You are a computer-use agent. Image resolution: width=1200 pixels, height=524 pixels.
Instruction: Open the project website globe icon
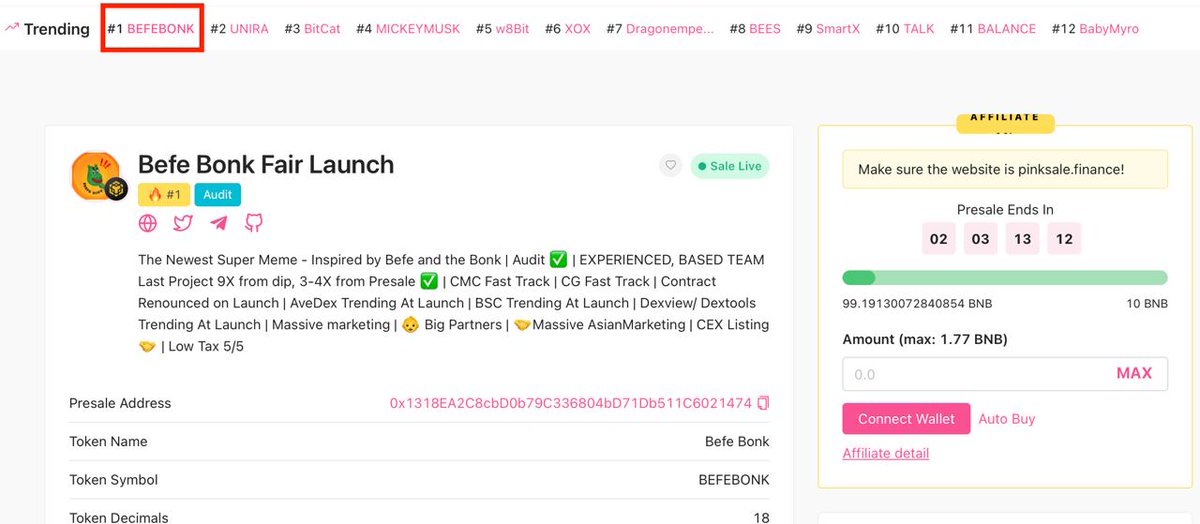click(x=148, y=223)
